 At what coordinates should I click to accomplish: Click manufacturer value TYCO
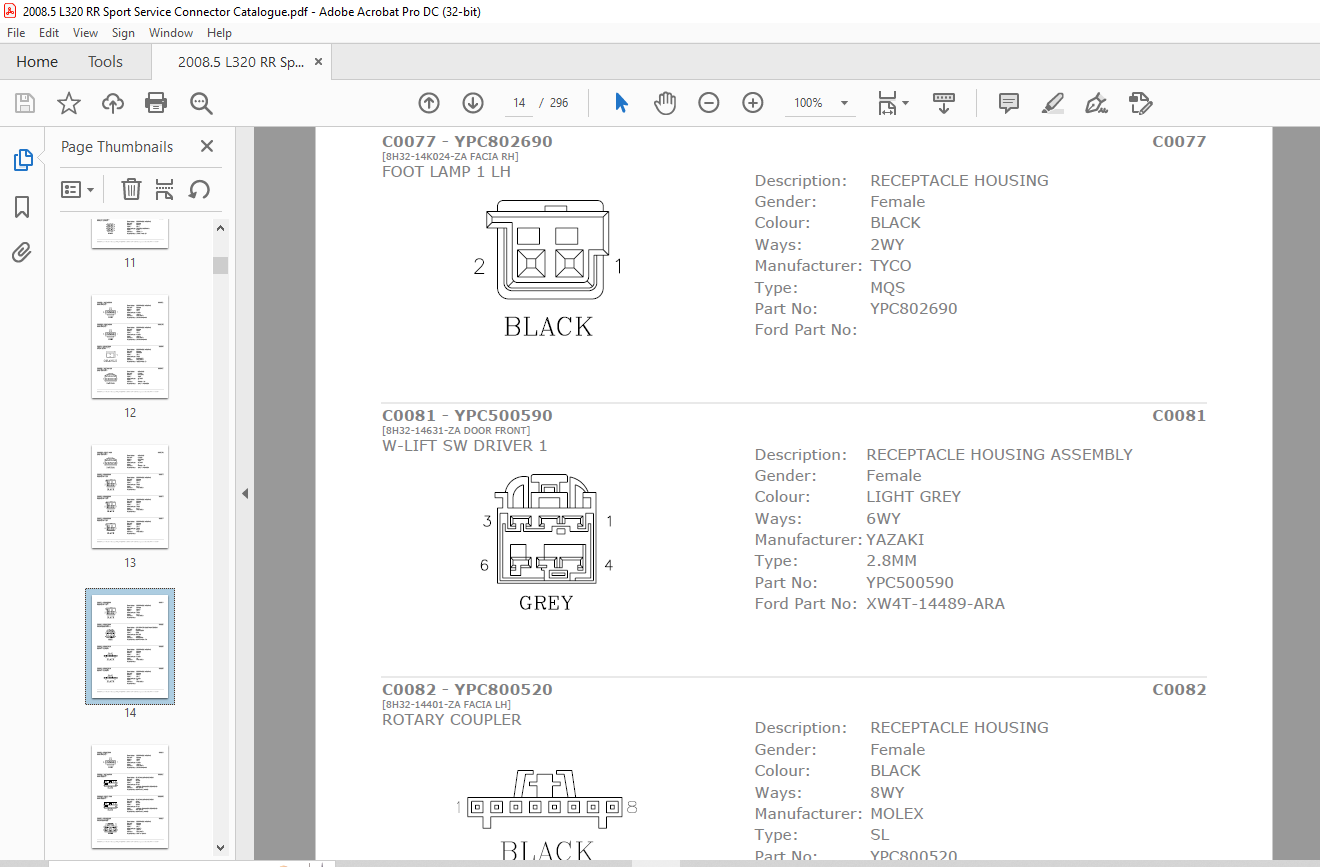pos(891,266)
